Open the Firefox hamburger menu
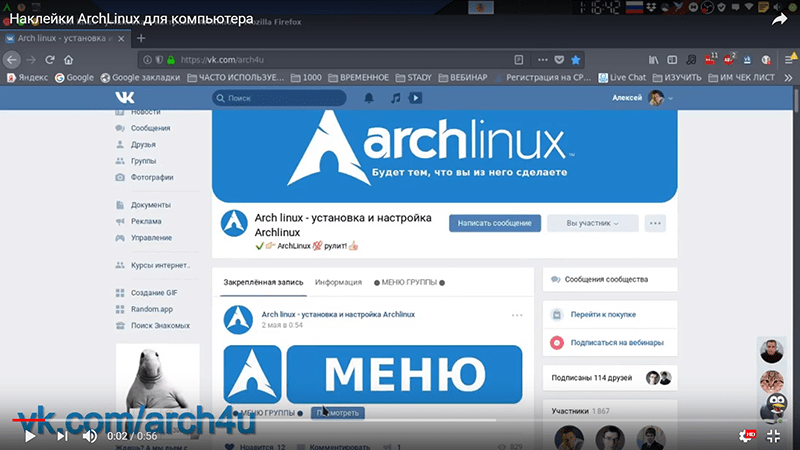The image size is (800, 450). 789,60
